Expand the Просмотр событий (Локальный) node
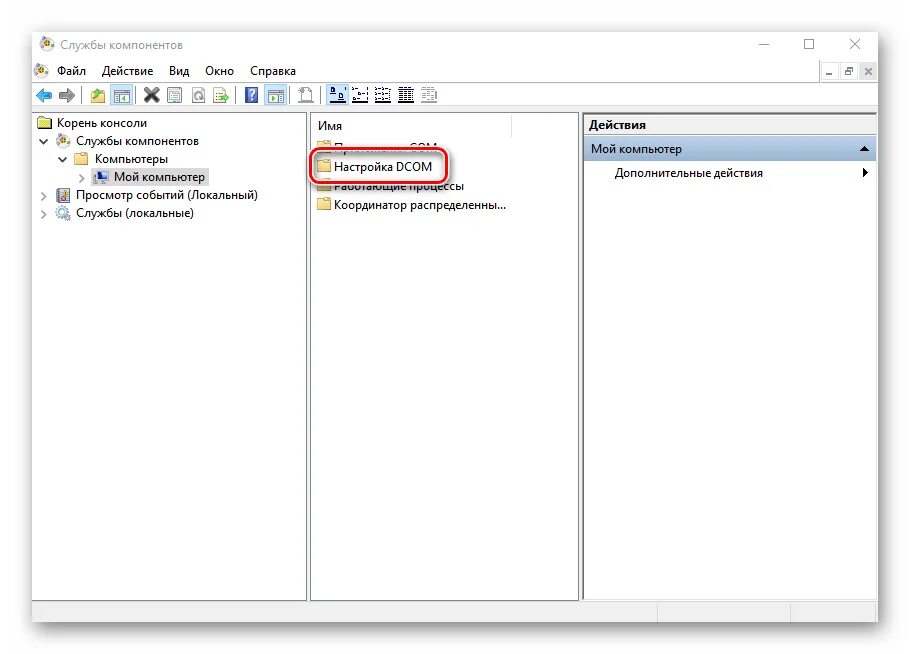Viewport: 910px width, 654px height. (x=44, y=196)
